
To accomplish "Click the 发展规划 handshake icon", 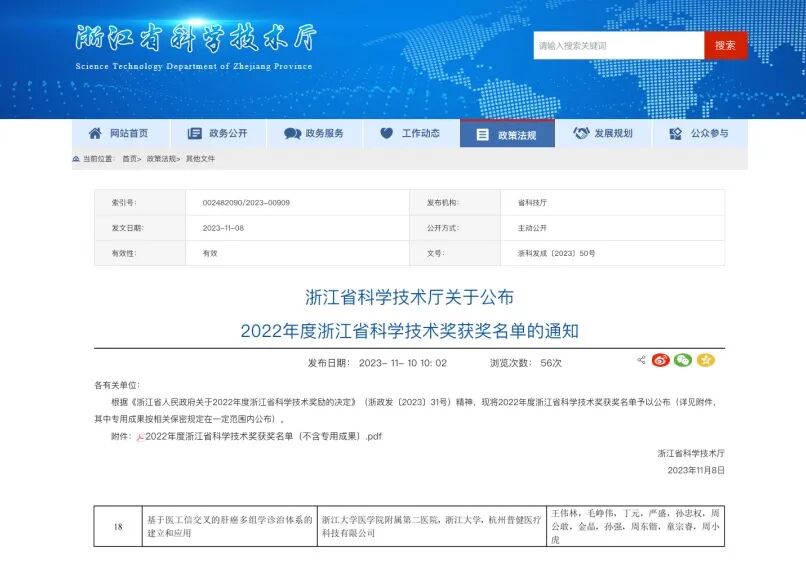I will click(580, 133).
